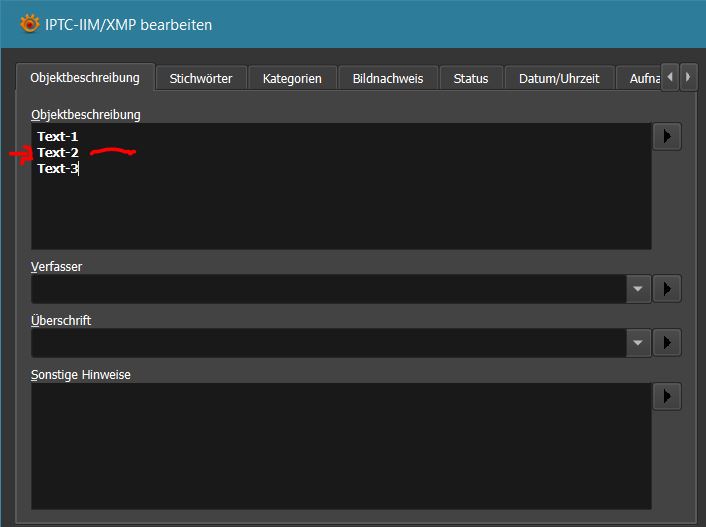Select the Objektbeschreibung tab
Screen dimensions: 706x527
point(85,77)
